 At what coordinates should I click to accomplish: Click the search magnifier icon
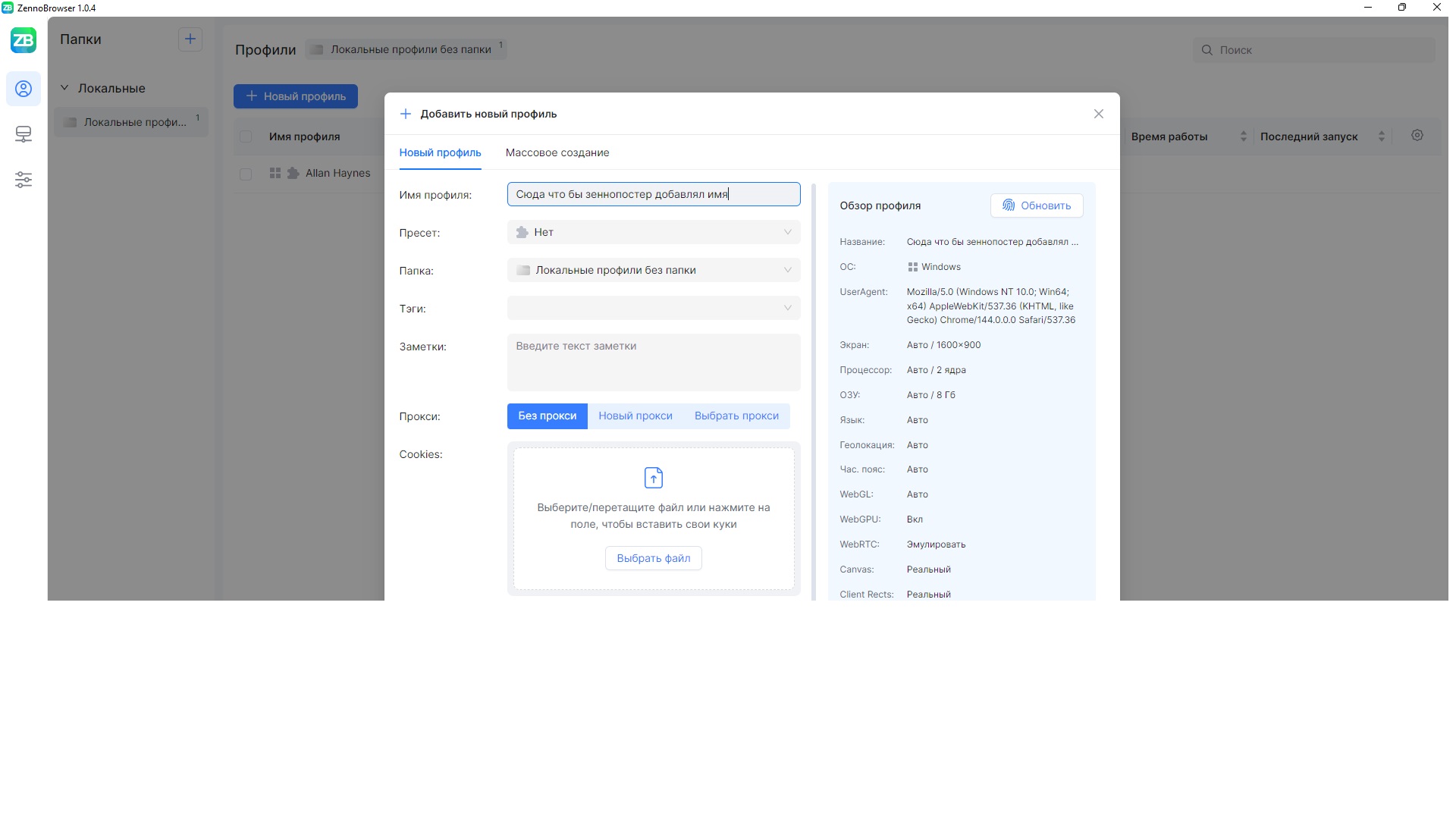click(x=1207, y=50)
